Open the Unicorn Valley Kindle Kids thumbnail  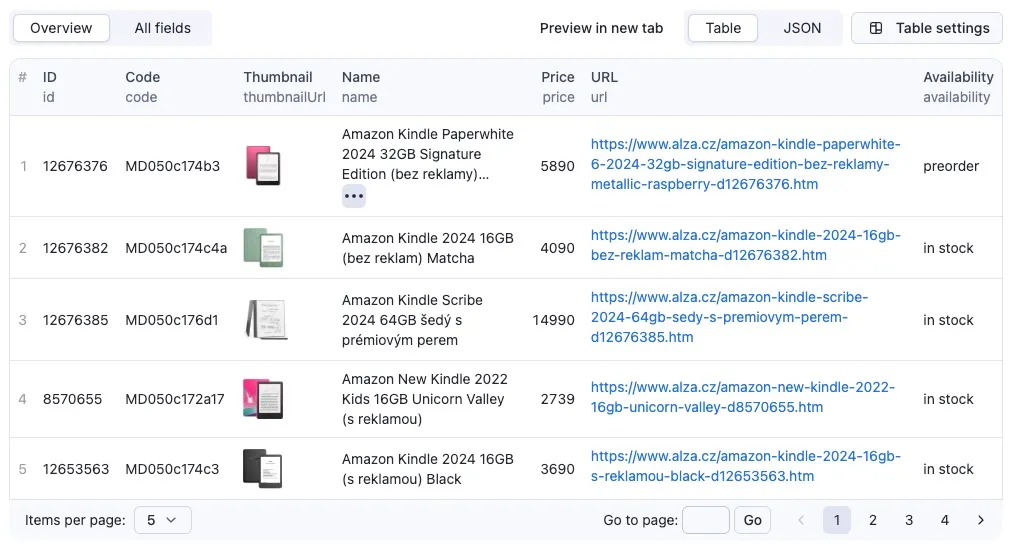click(263, 399)
